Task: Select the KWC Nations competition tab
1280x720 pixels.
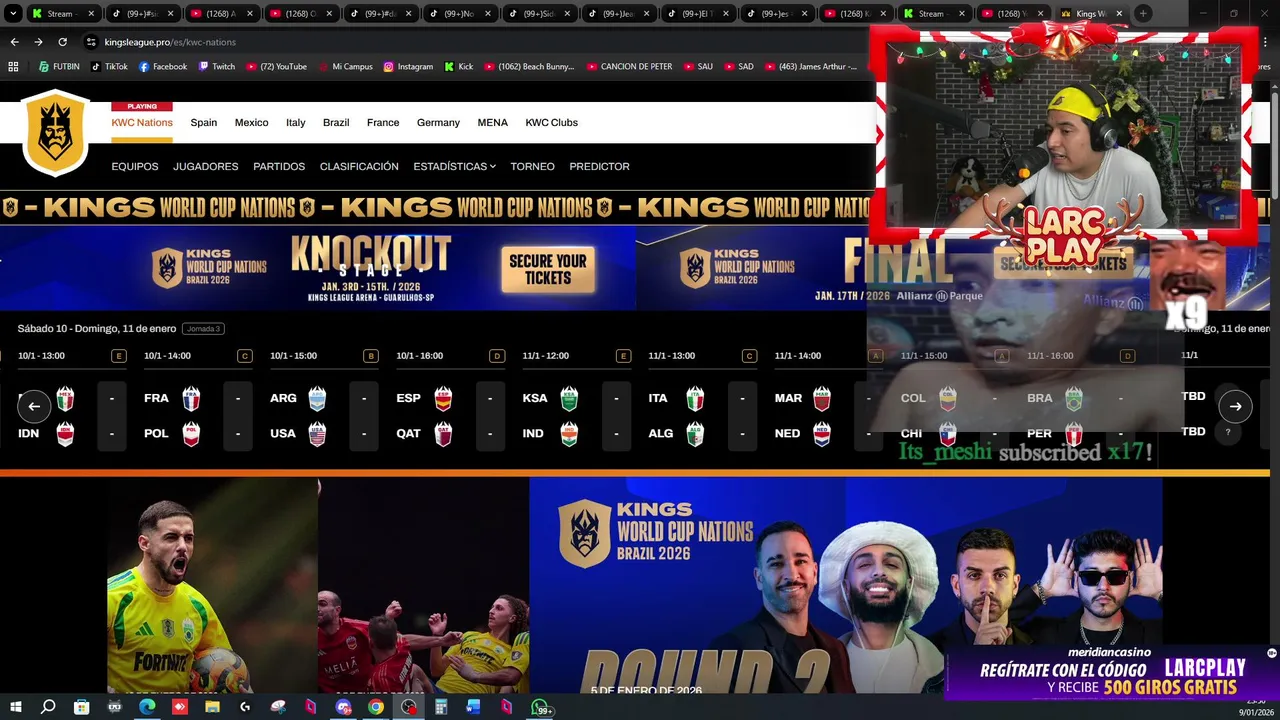Action: [142, 122]
